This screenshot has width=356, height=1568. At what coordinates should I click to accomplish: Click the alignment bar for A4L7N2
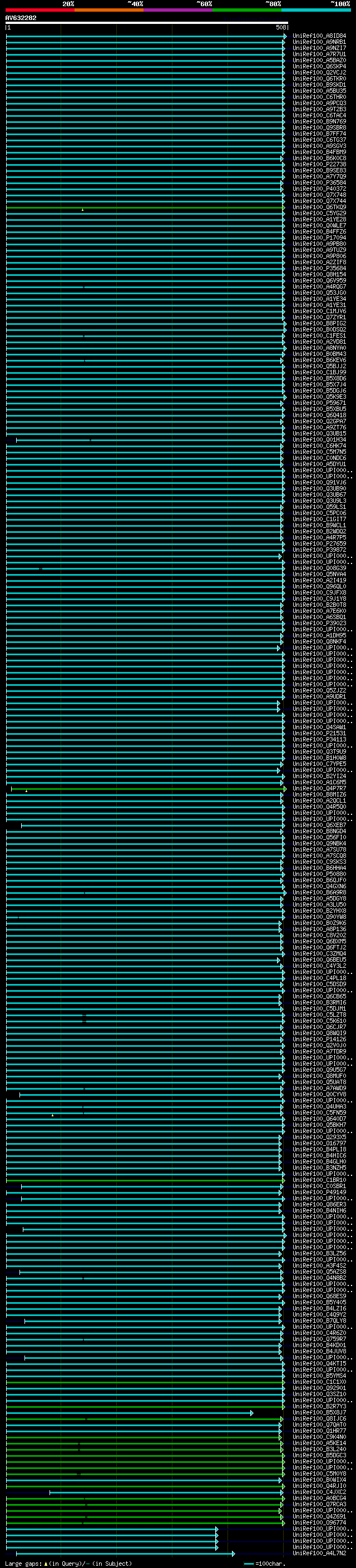click(x=125, y=1554)
